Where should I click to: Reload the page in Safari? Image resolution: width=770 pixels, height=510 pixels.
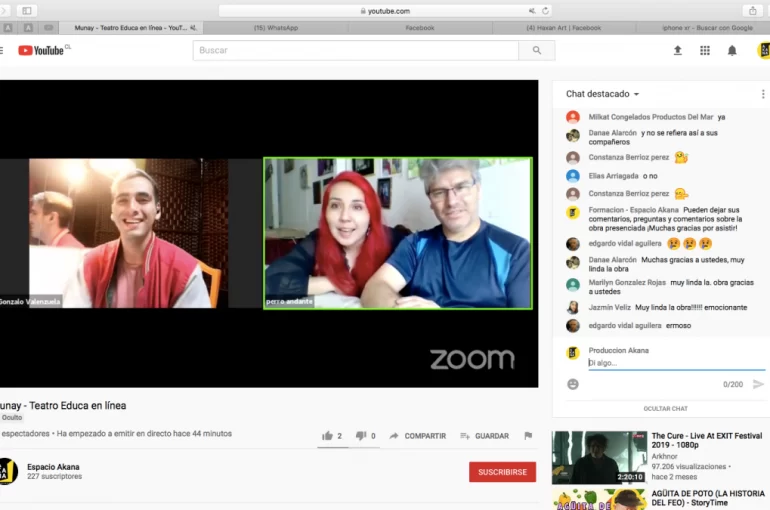pos(545,11)
